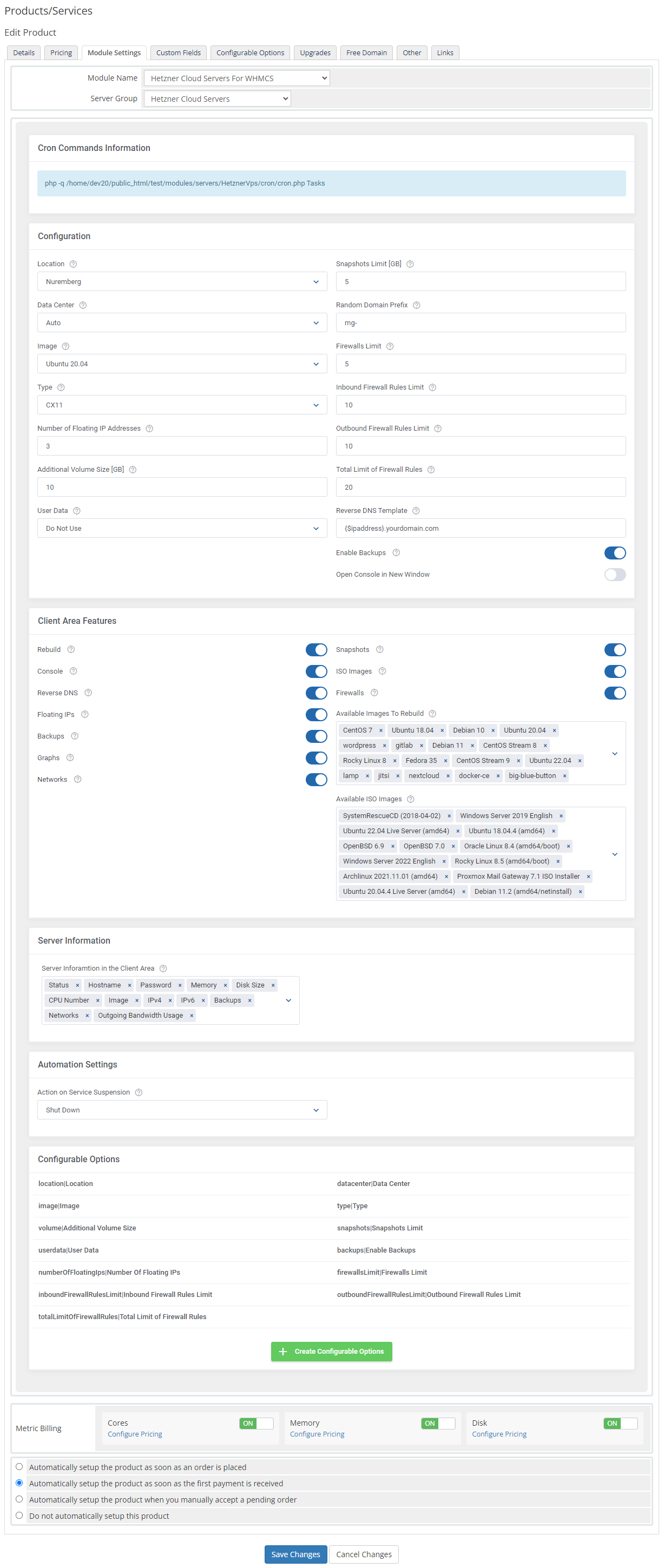This screenshot has height=1568, width=664.
Task: Remove Debian 11.2 (amd64/netinstall) ISO tag
Action: 581,891
